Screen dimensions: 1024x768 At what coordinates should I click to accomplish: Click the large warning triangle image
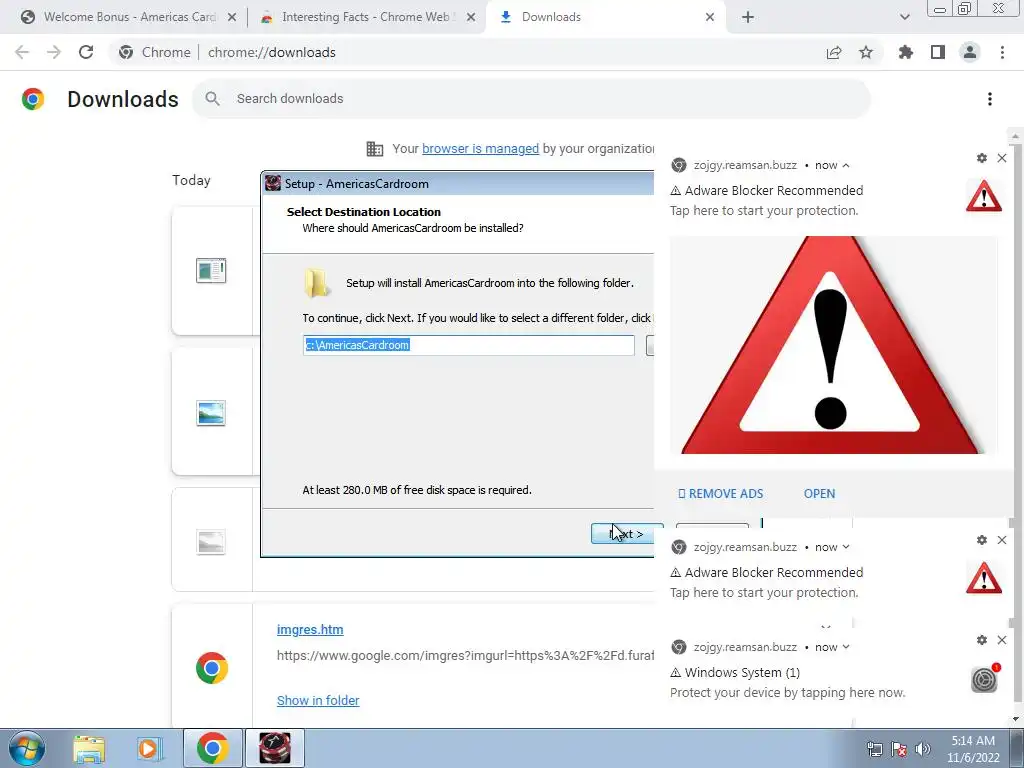[833, 345]
